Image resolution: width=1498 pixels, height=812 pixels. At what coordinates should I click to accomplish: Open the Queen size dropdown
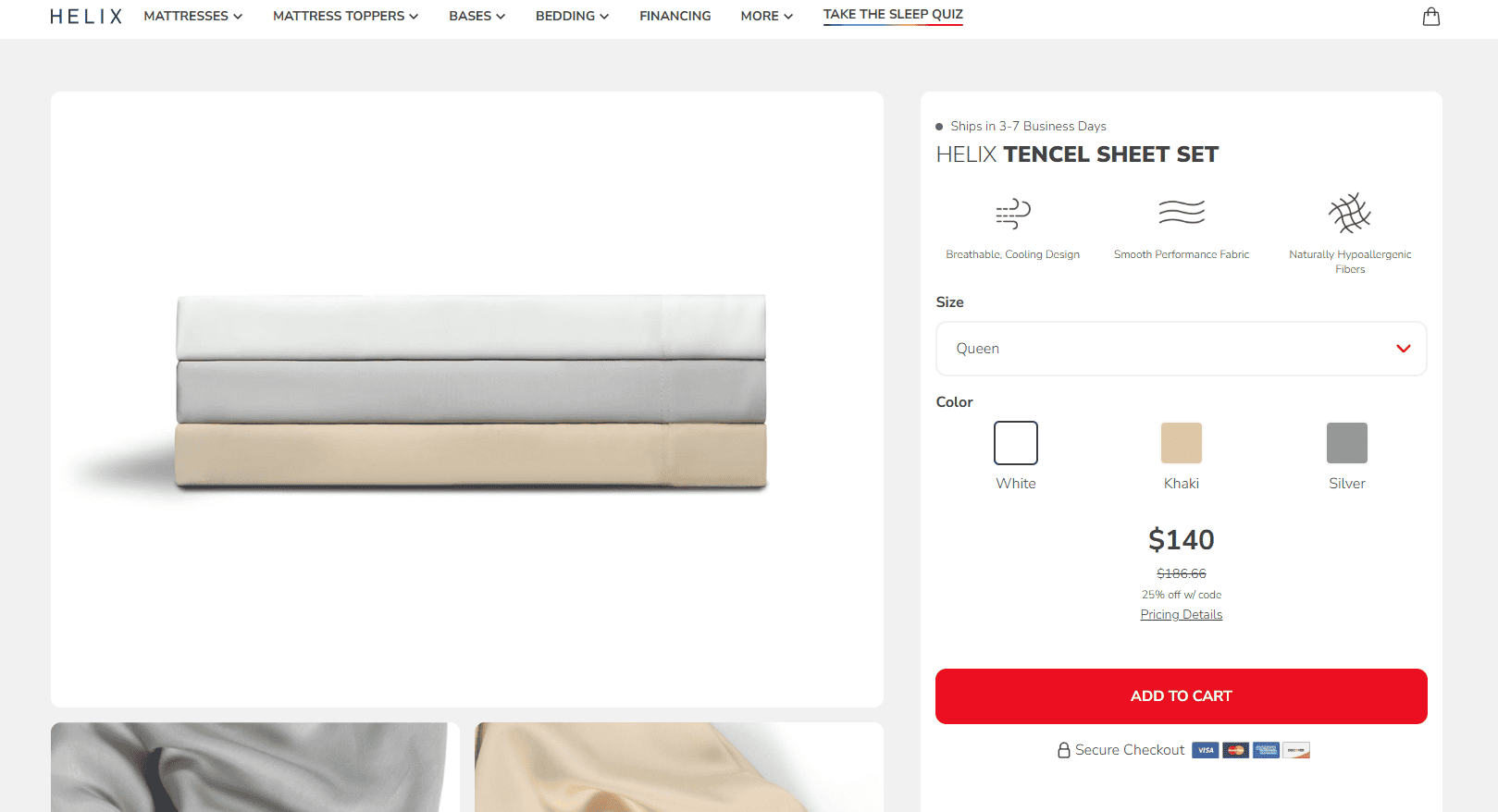[1182, 349]
